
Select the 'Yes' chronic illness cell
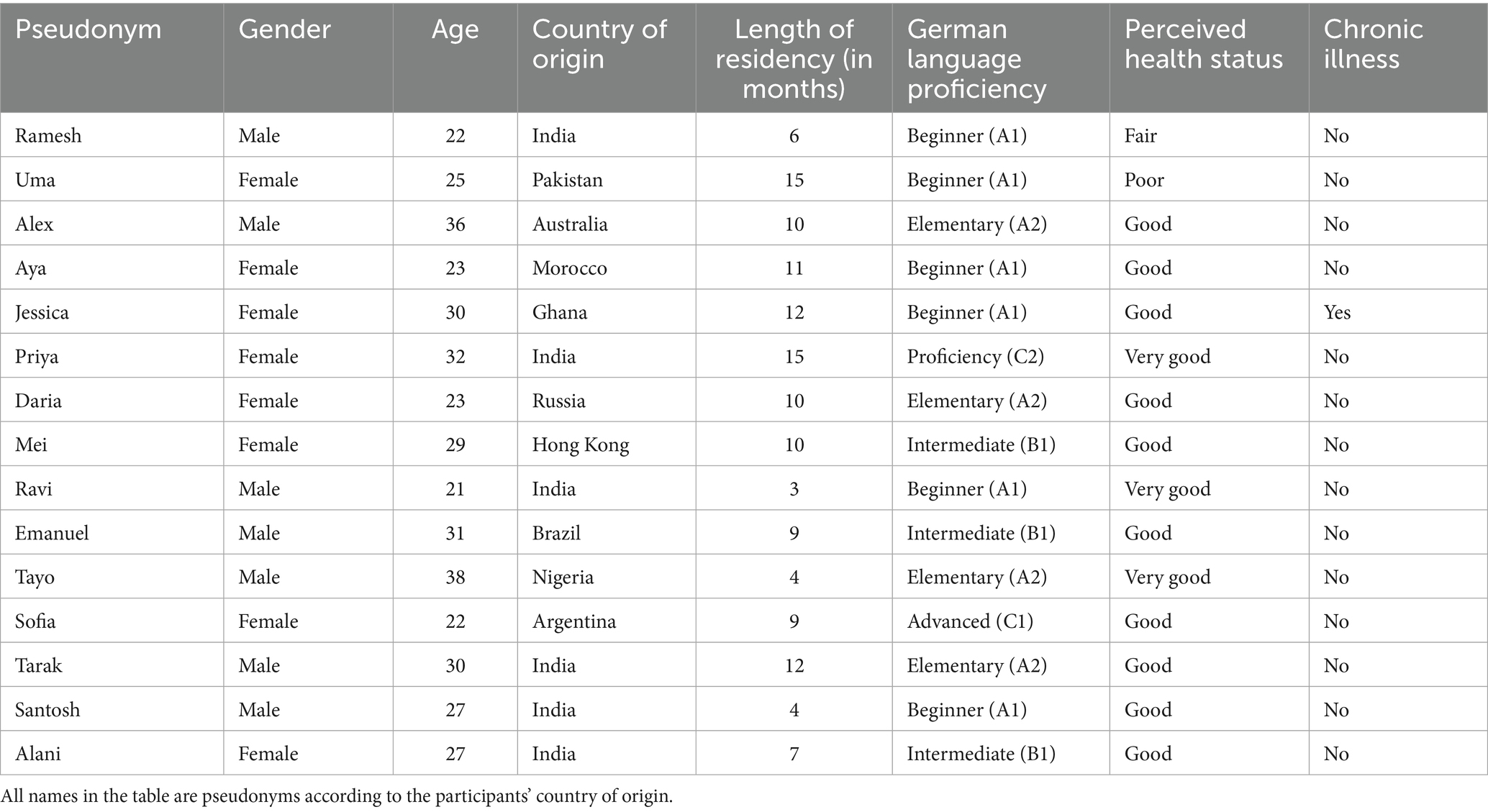pyautogui.click(x=1337, y=313)
